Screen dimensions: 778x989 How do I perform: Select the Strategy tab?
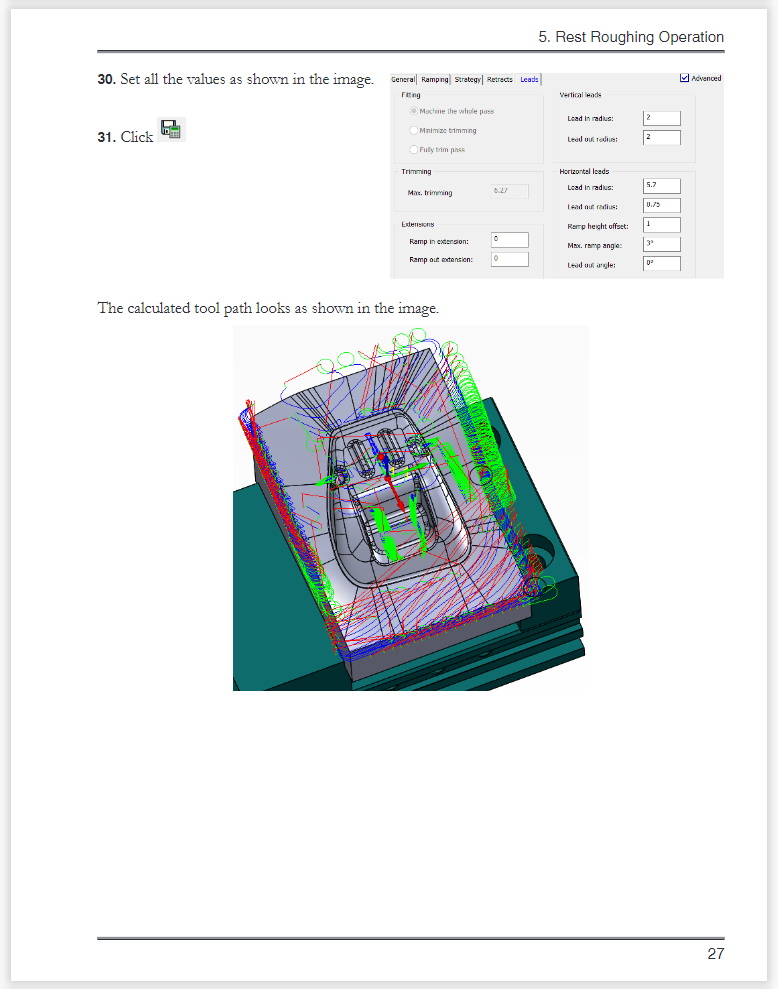point(467,79)
